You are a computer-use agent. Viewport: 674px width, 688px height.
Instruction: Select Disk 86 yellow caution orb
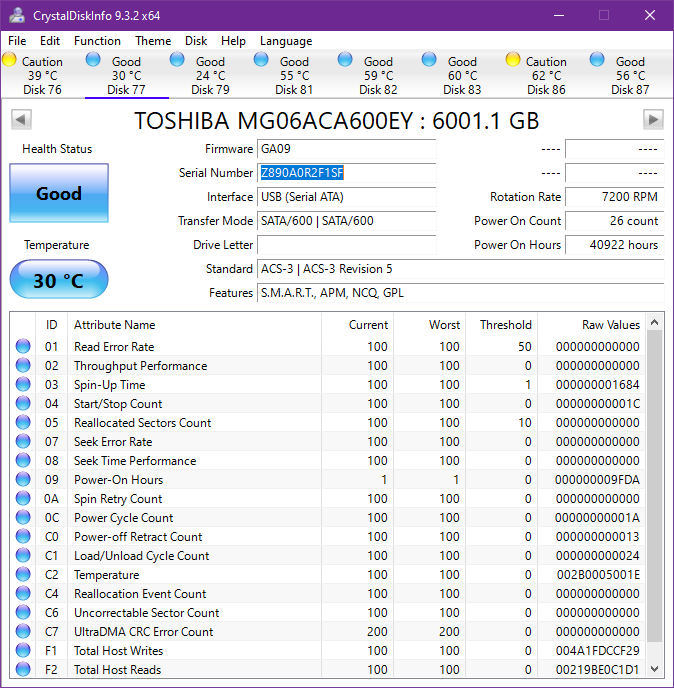click(513, 60)
